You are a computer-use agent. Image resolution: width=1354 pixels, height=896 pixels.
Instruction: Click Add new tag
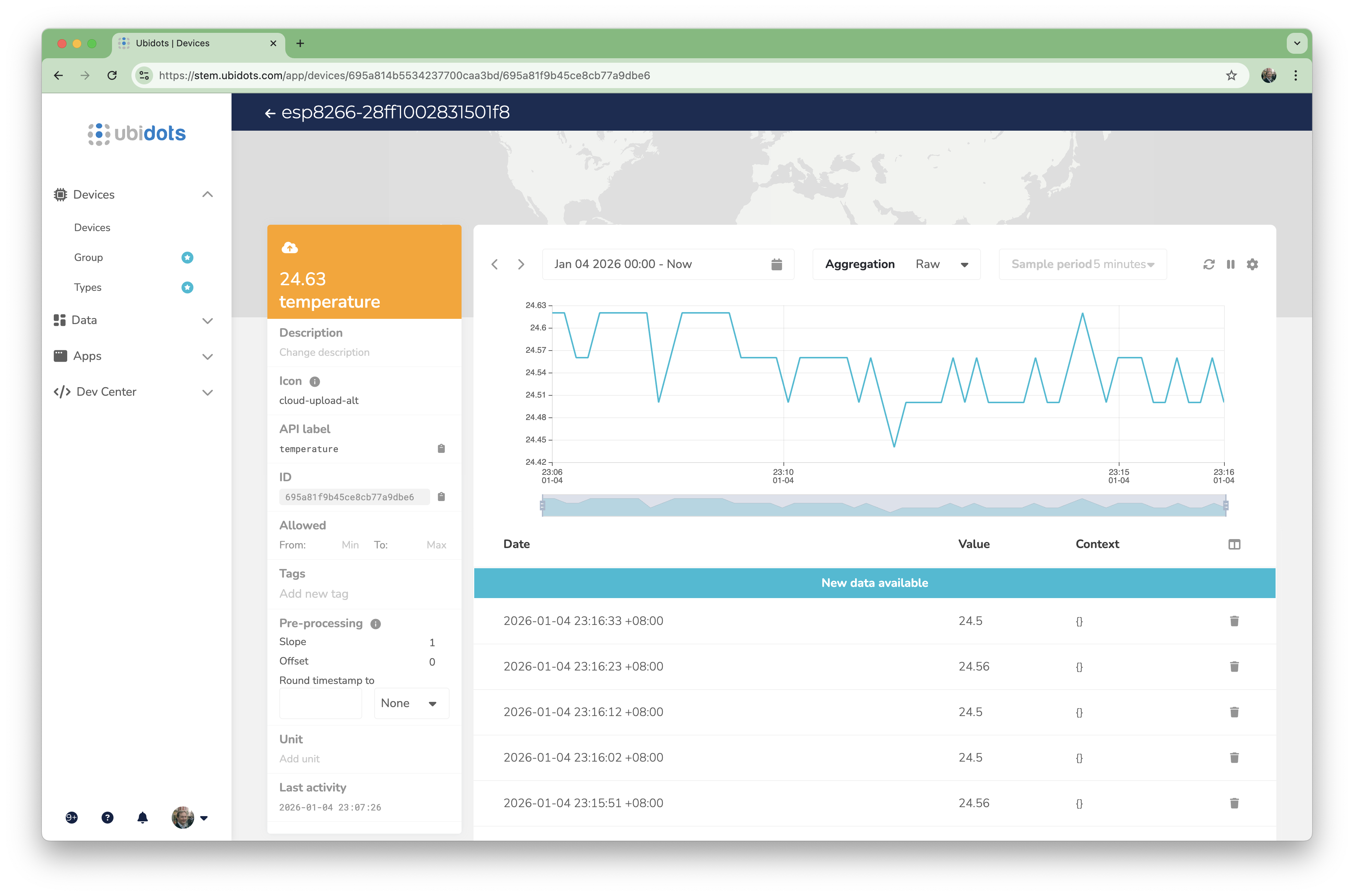tap(314, 594)
